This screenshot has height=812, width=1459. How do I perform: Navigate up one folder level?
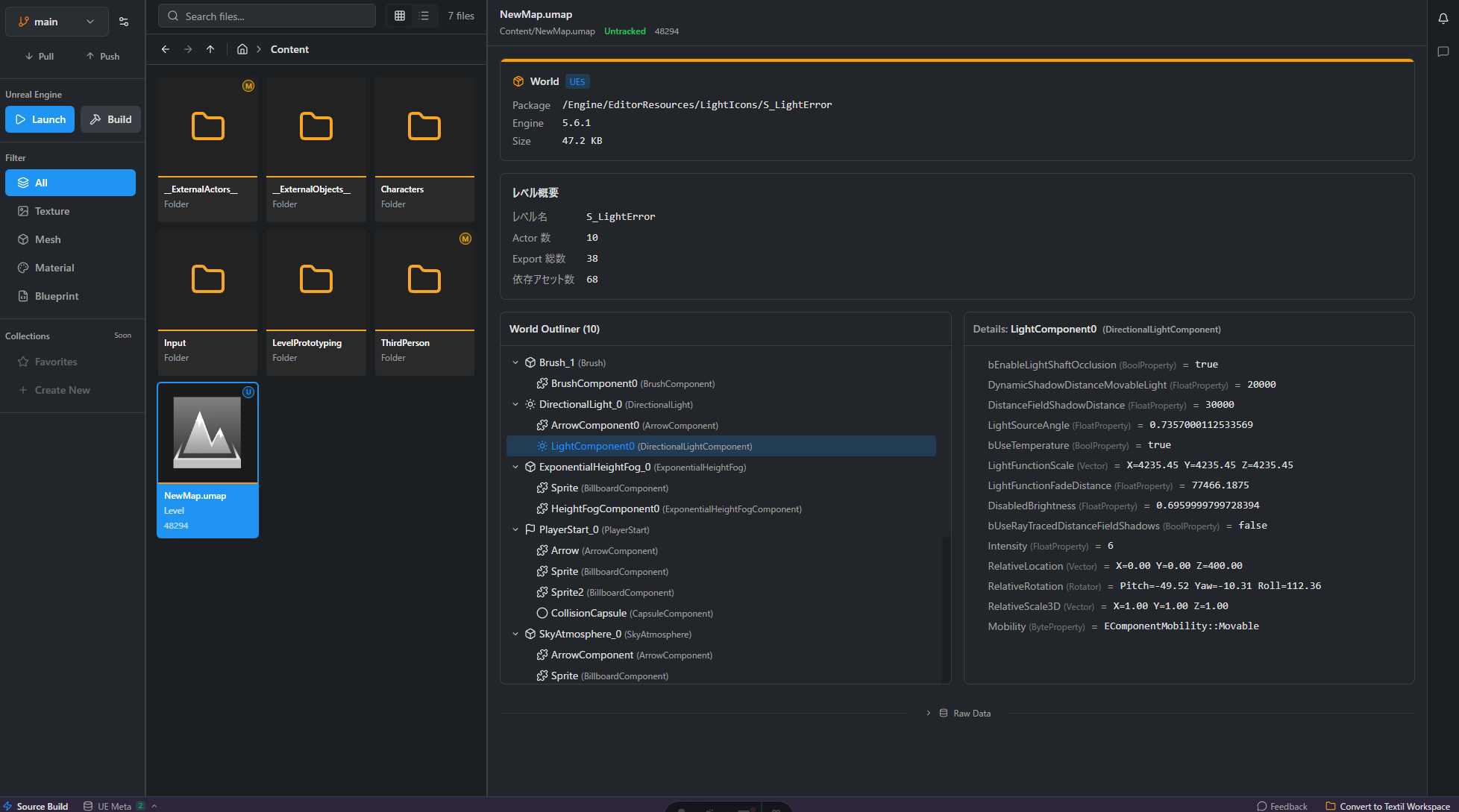(210, 49)
